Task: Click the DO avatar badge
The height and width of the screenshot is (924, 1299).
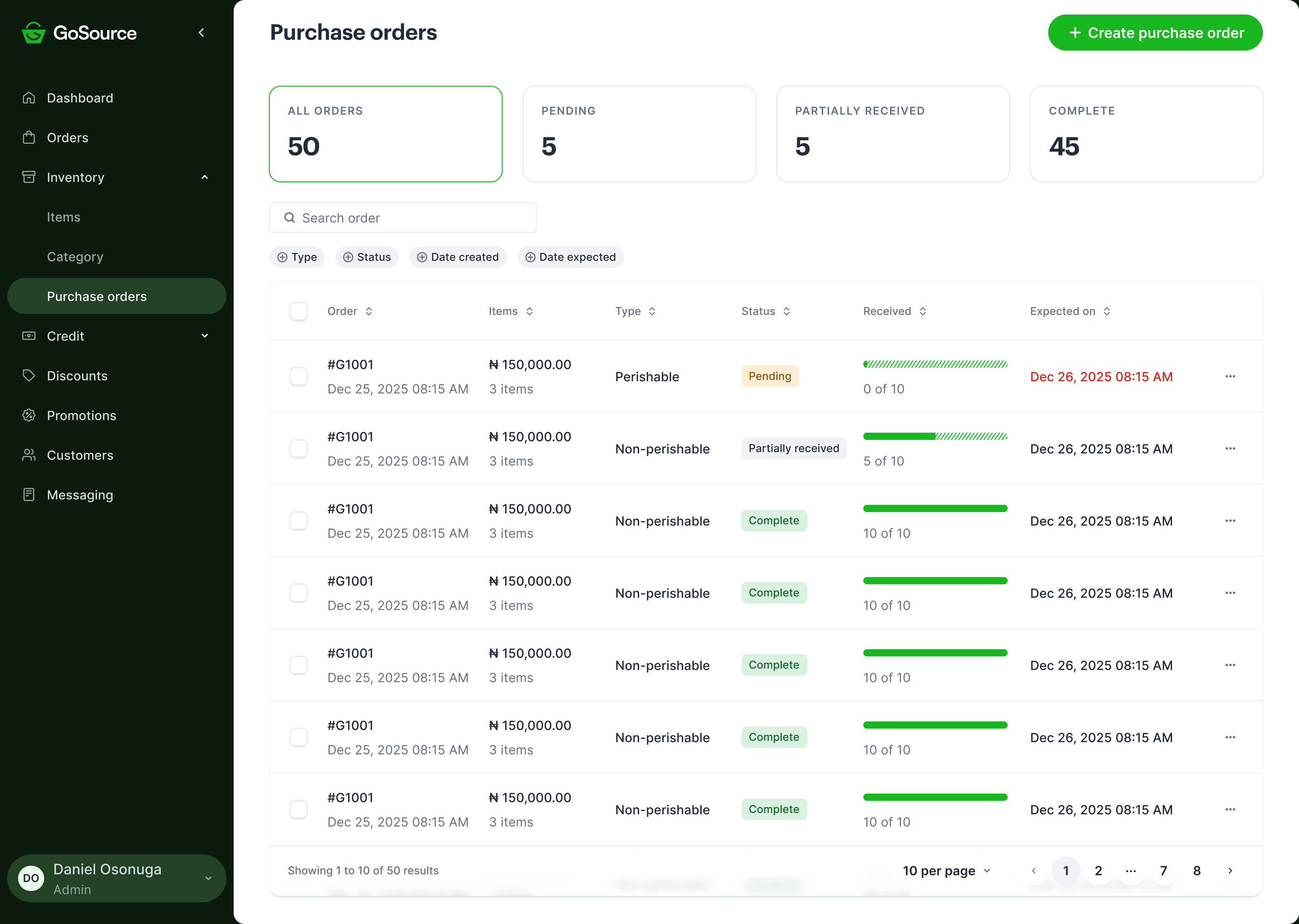Action: (31, 878)
